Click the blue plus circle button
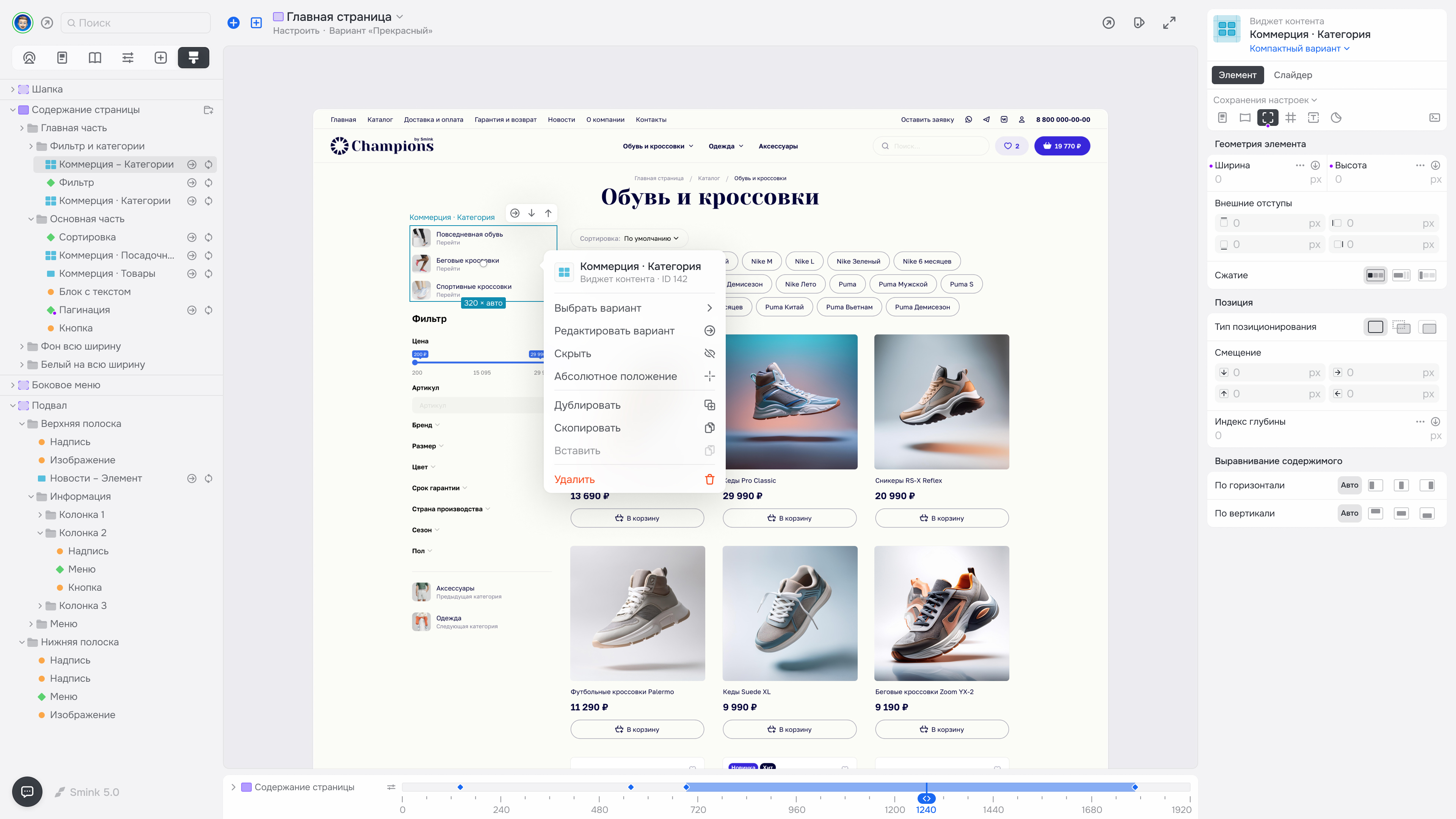Screen dimensions: 1456x819 tap(234, 23)
